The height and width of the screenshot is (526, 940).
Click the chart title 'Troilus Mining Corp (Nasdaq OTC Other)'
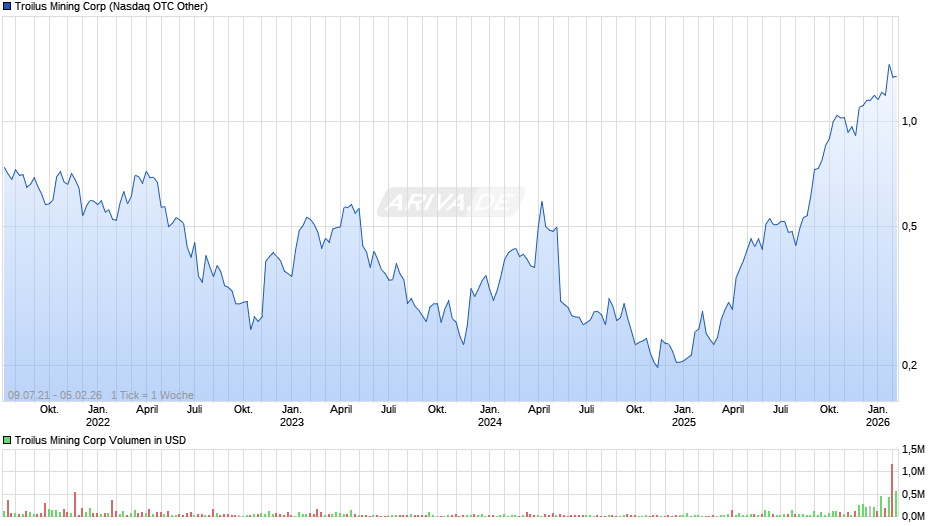tap(111, 7)
